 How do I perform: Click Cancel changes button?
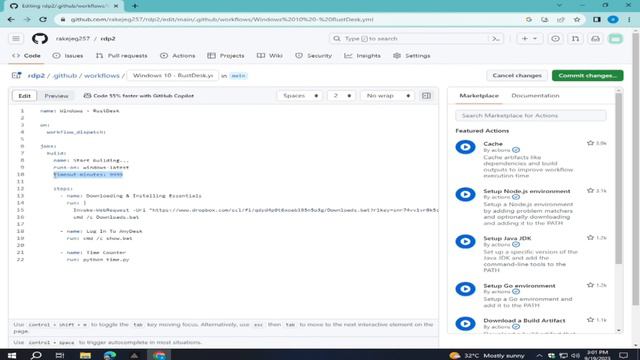point(517,76)
